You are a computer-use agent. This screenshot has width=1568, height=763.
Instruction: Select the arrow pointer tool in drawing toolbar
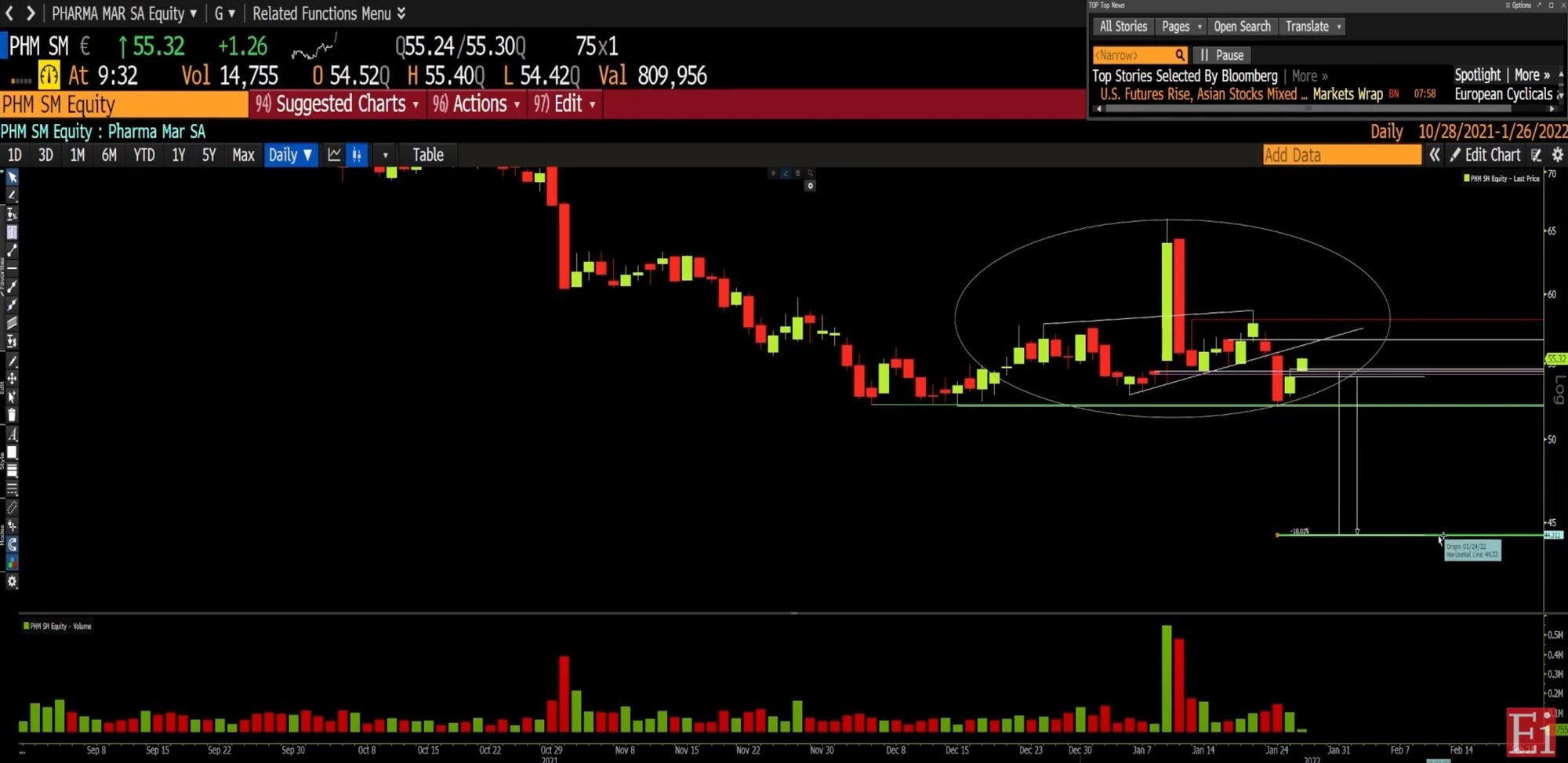point(13,178)
